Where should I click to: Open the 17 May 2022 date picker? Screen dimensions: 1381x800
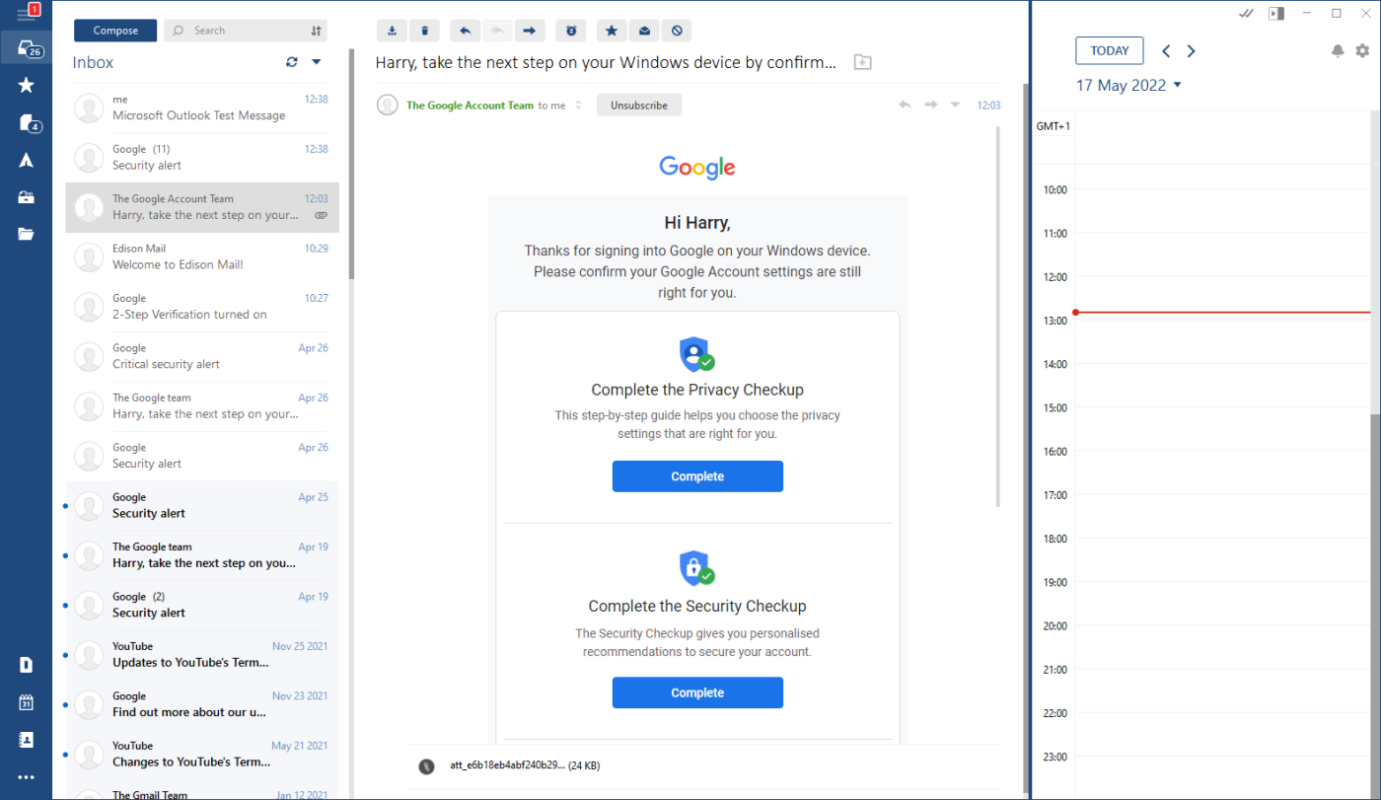[x=1128, y=85]
